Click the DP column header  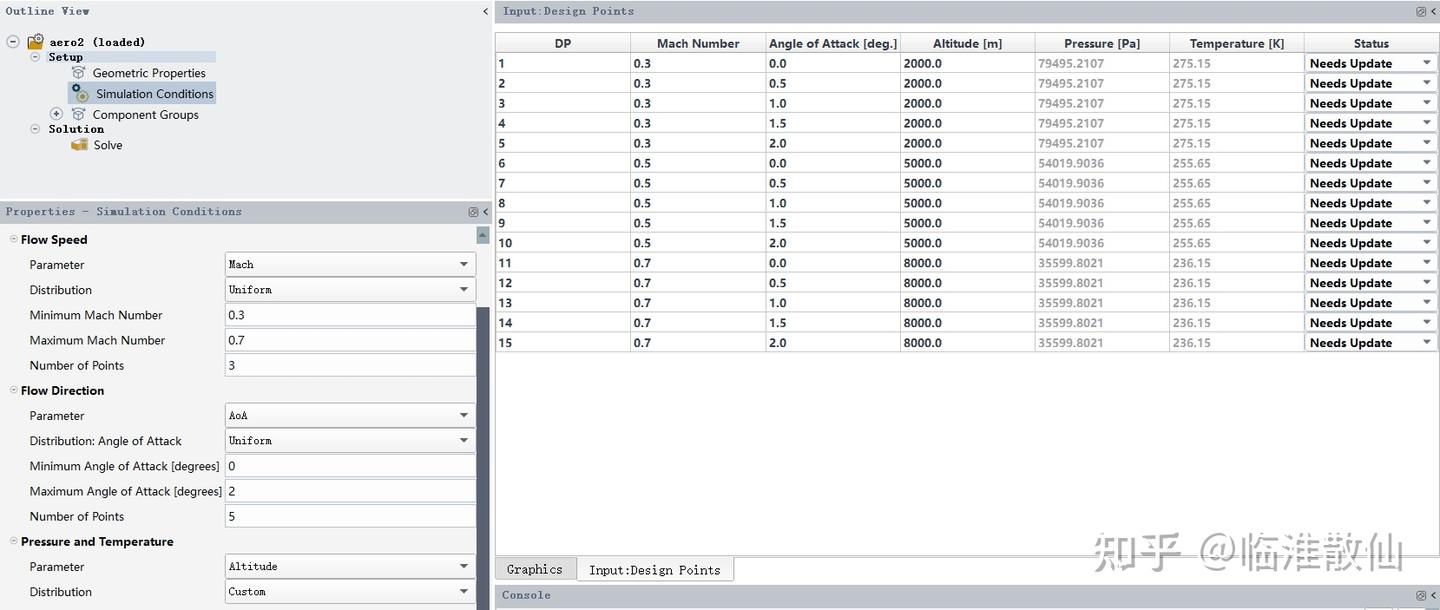coord(563,43)
